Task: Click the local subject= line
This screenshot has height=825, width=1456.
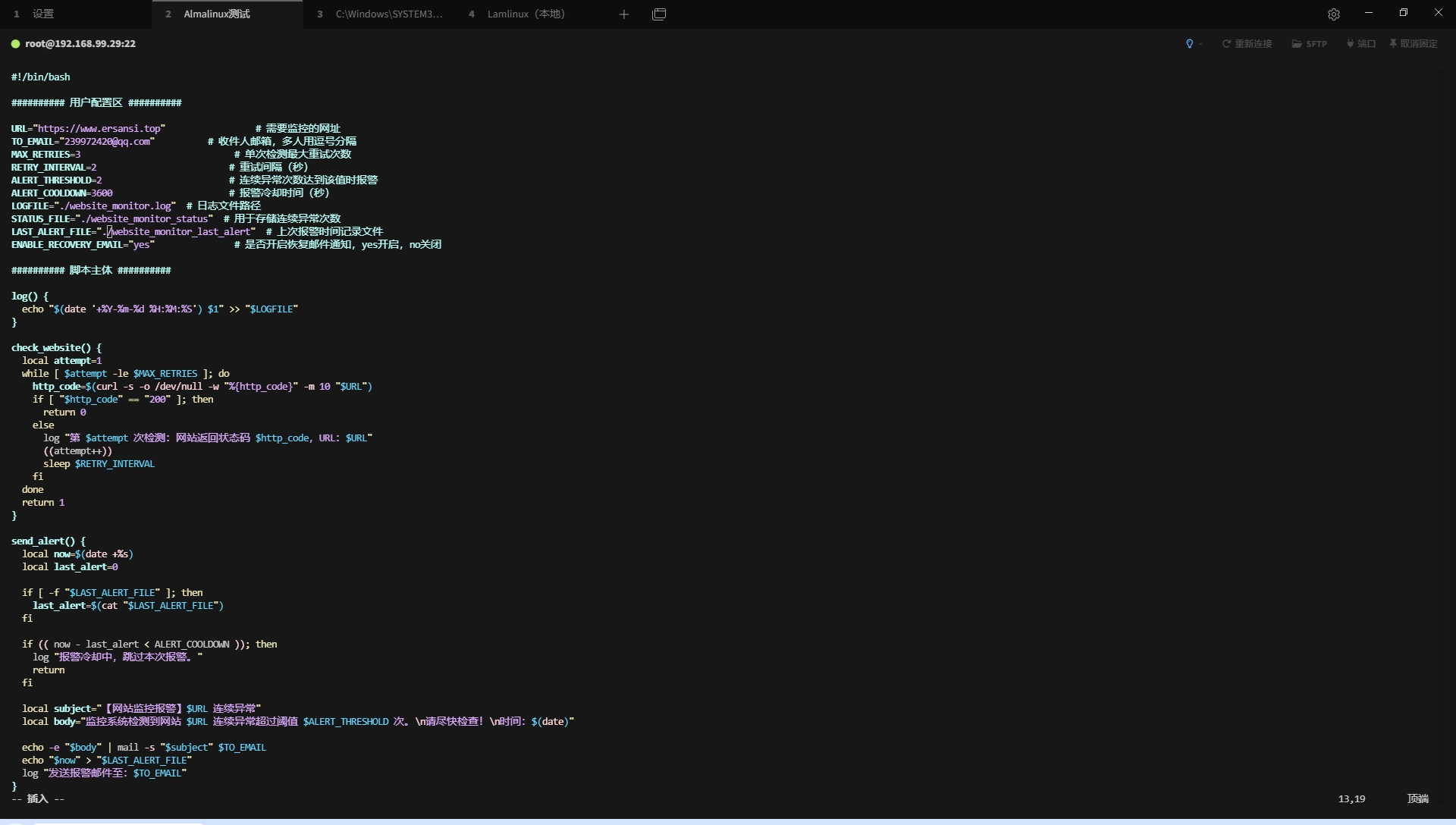Action: coord(141,709)
